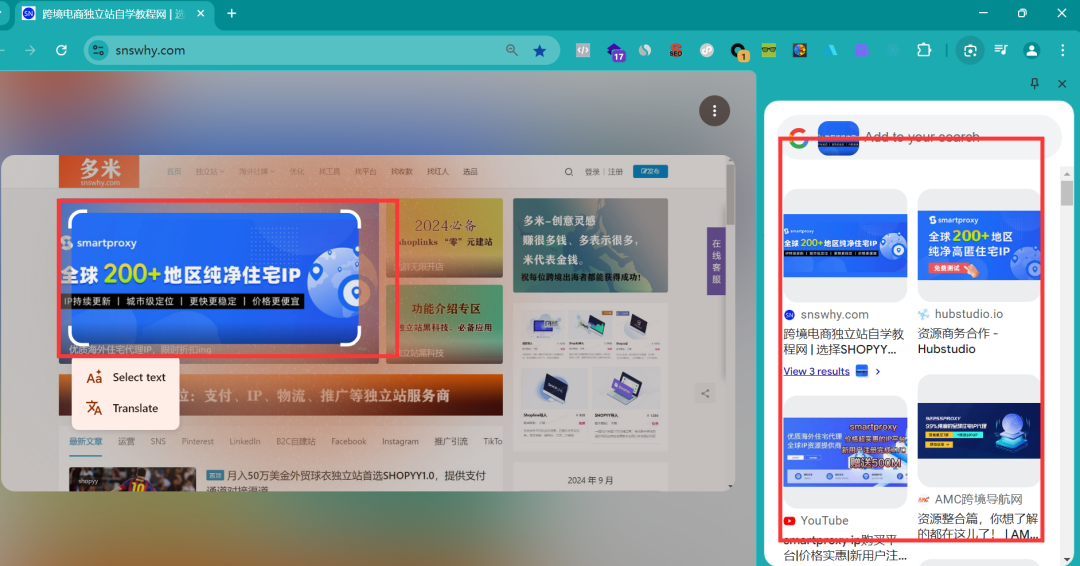This screenshot has height=566, width=1080.
Task: Click the 登录 login link
Action: point(592,172)
